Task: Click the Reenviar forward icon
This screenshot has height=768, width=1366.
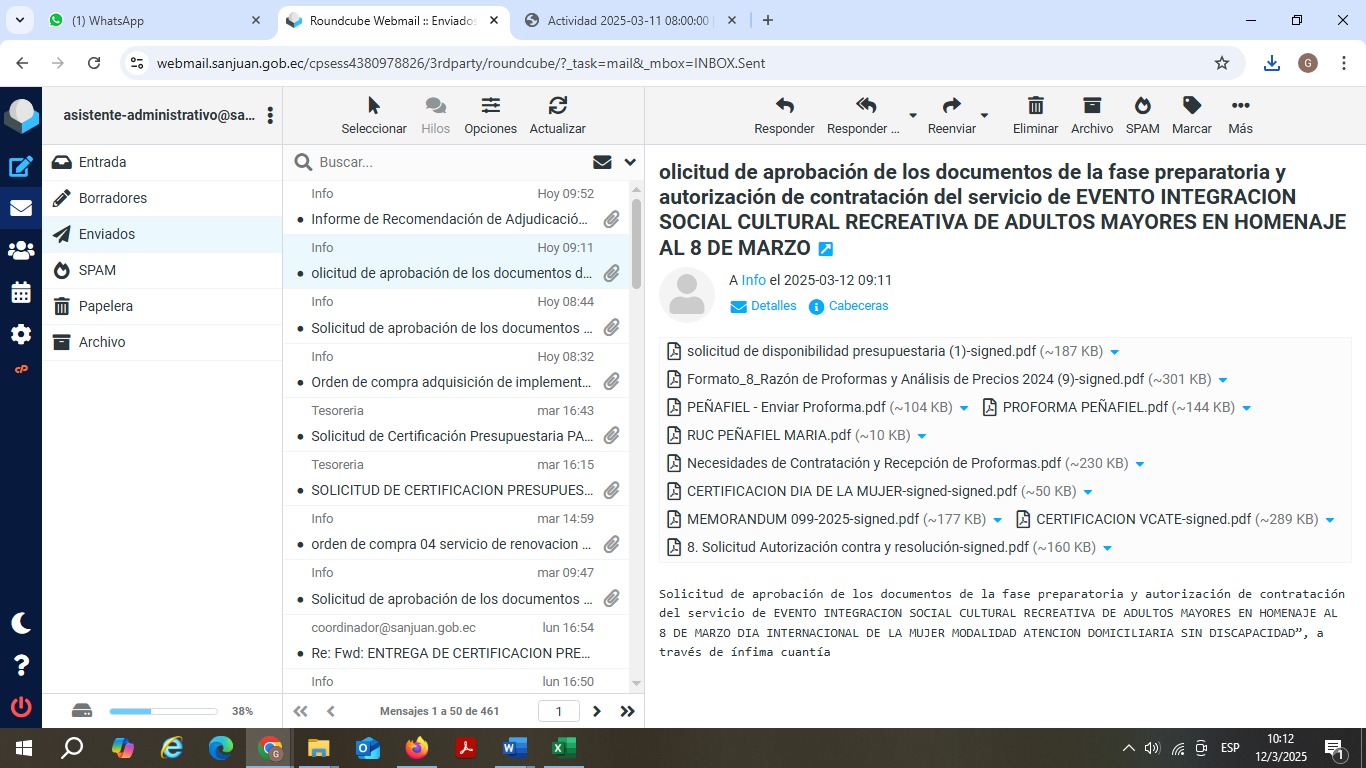Action: 951,106
